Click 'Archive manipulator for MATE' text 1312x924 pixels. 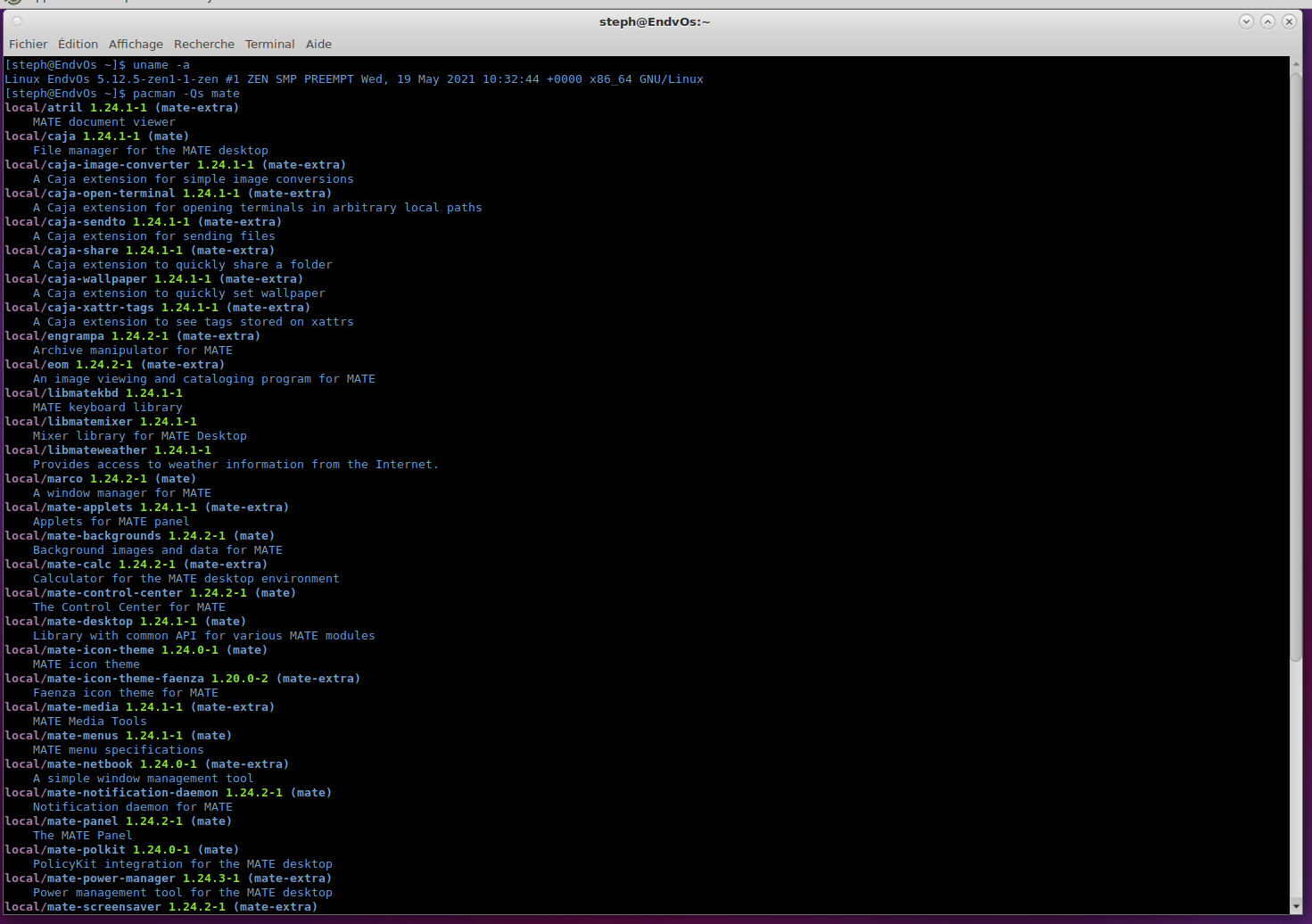(x=133, y=351)
